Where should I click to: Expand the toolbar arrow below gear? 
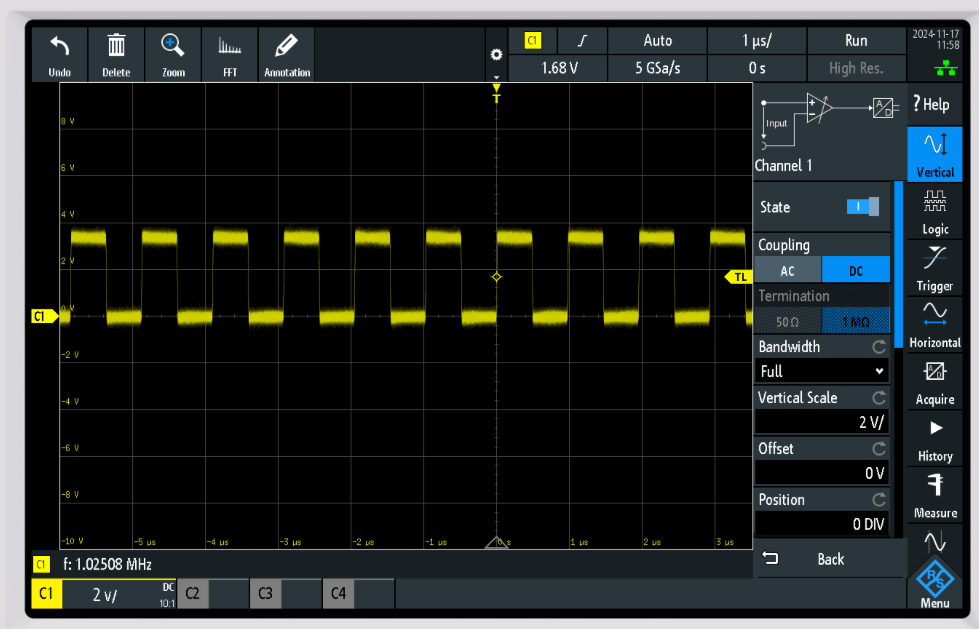point(496,77)
